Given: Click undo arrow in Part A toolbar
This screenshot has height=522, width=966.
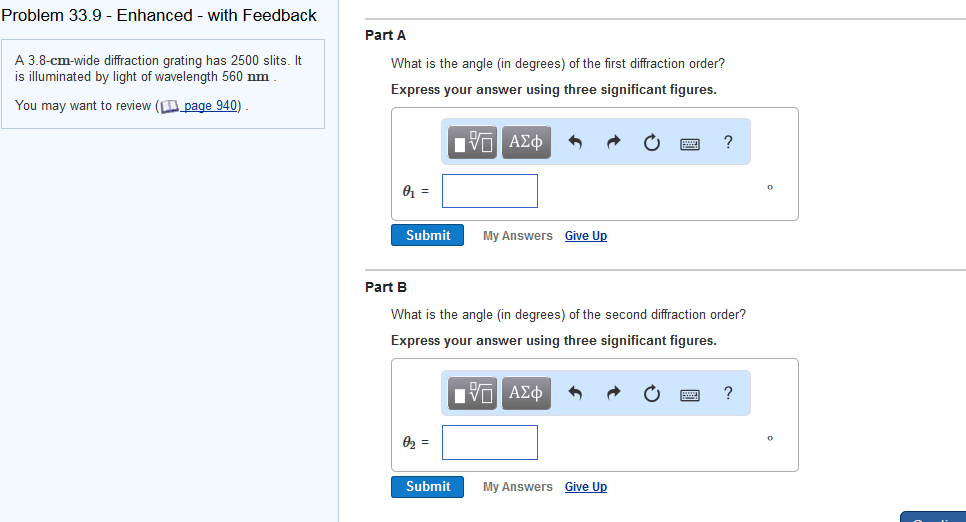Looking at the screenshot, I should 575,143.
